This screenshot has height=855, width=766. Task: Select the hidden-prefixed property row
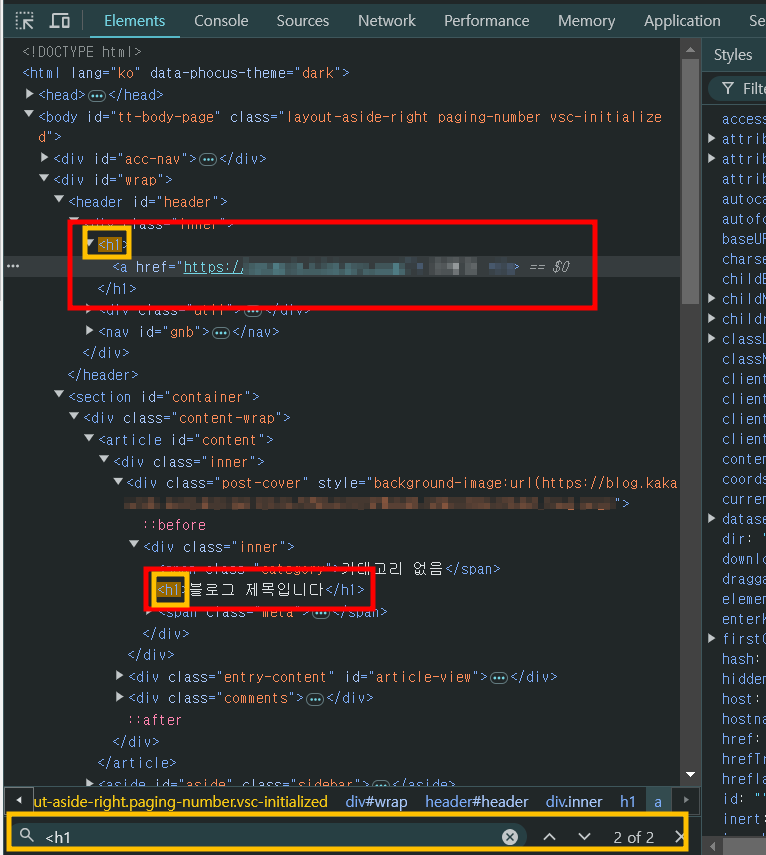(x=743, y=679)
